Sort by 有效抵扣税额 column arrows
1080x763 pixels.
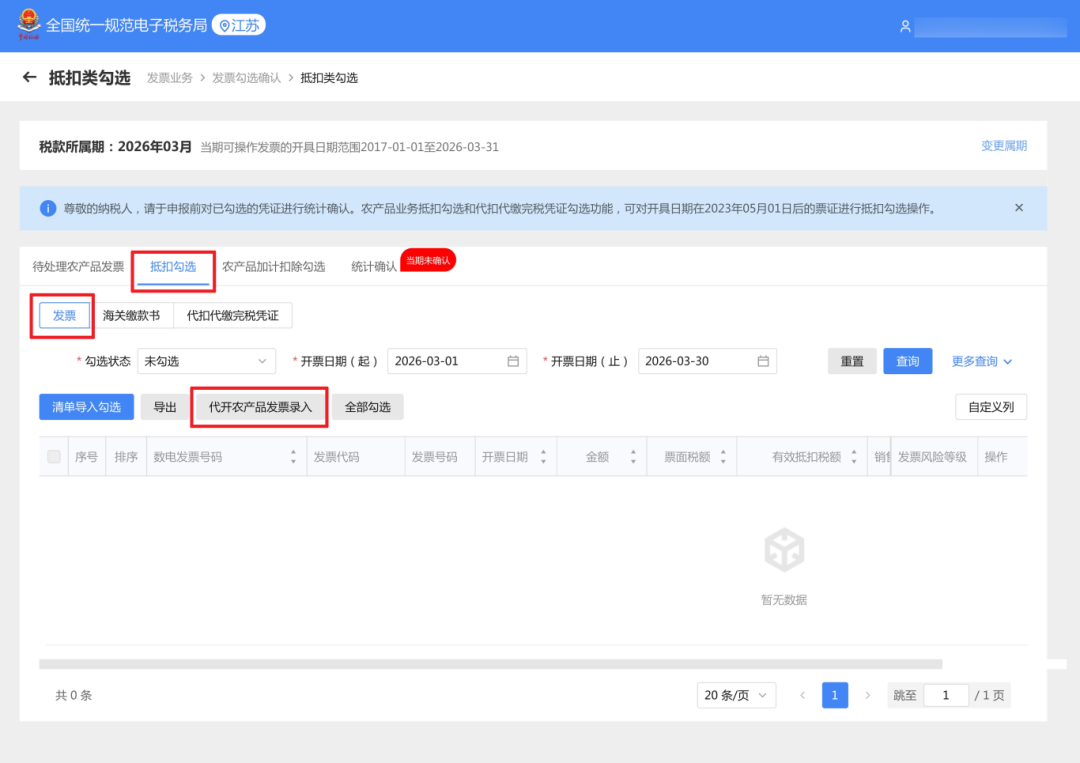click(x=854, y=457)
